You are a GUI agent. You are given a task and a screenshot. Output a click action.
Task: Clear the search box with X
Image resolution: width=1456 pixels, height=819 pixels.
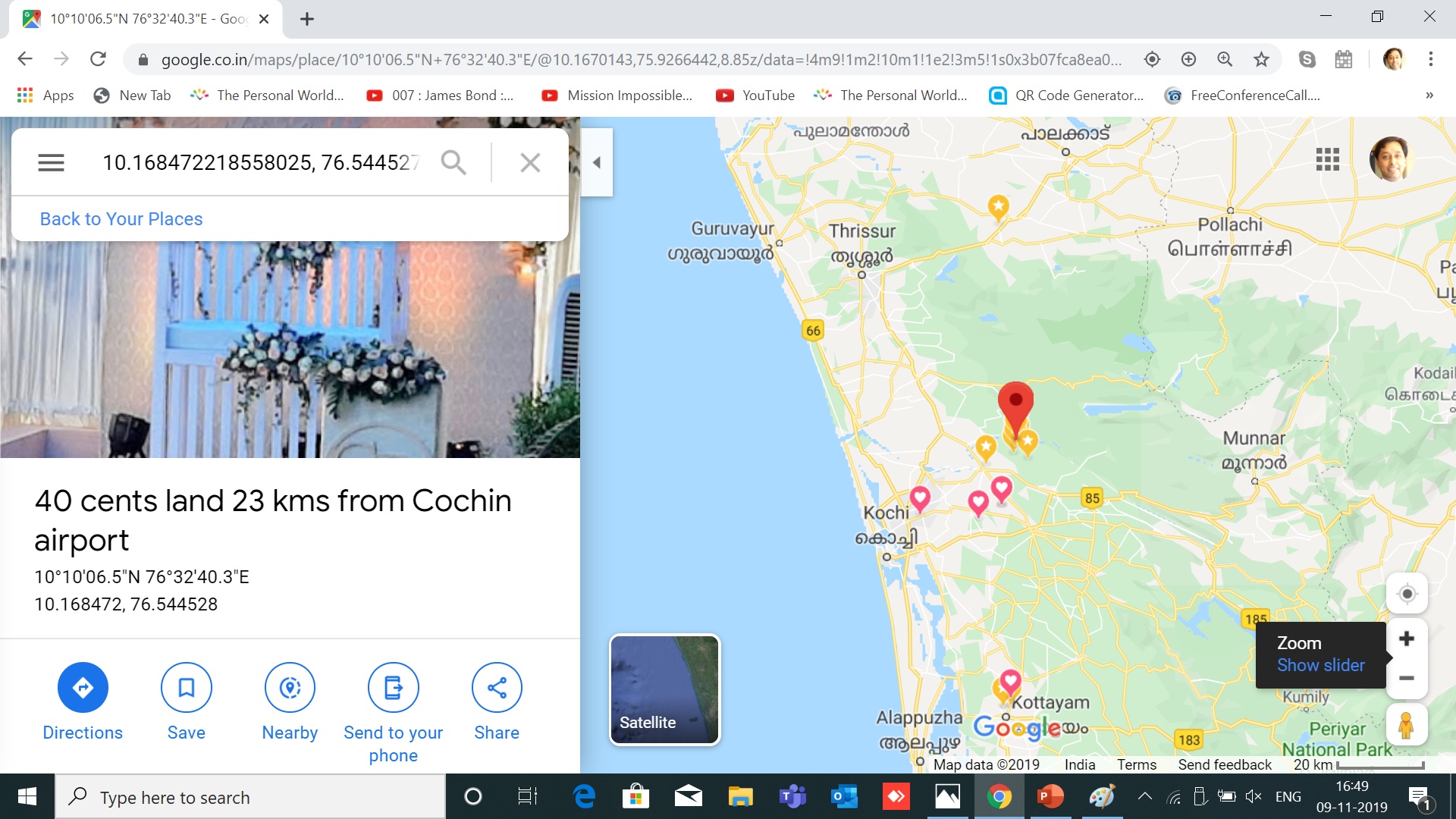pyautogui.click(x=530, y=162)
